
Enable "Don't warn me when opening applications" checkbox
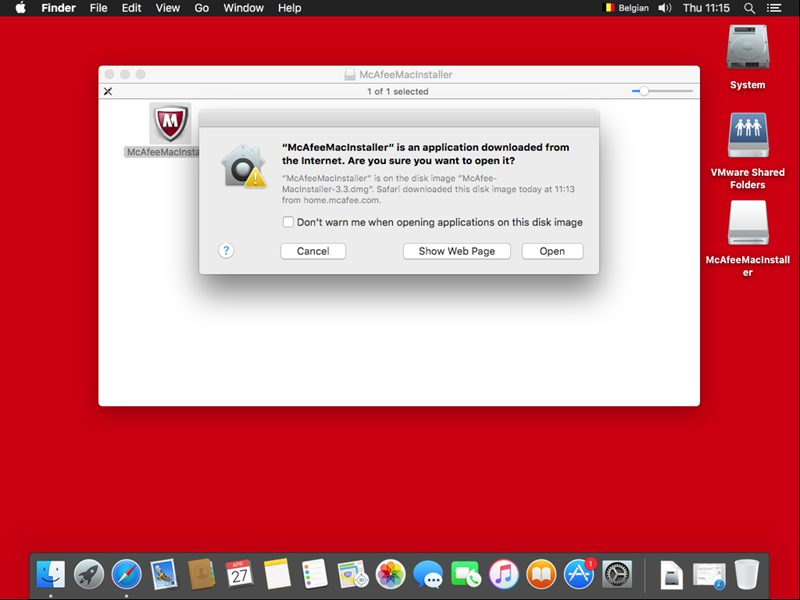(x=288, y=222)
